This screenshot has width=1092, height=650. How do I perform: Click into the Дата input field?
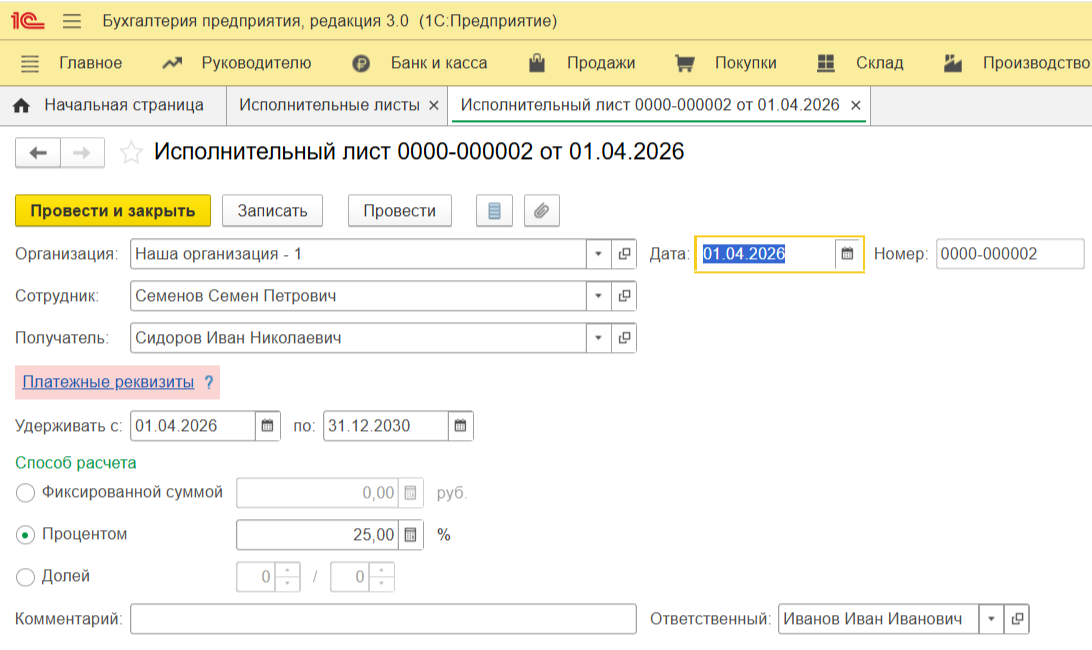pos(766,254)
